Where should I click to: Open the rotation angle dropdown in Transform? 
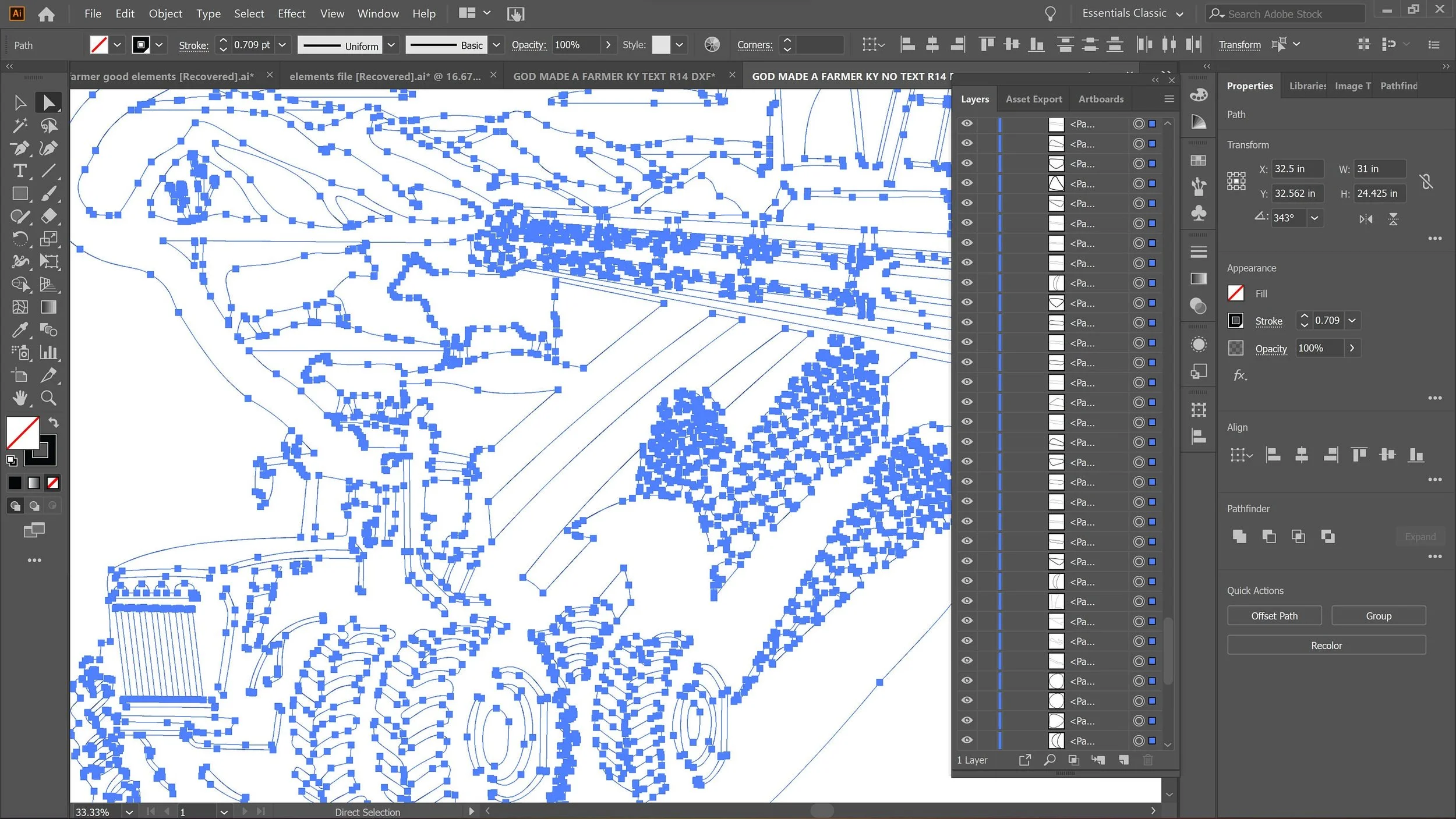1314,218
